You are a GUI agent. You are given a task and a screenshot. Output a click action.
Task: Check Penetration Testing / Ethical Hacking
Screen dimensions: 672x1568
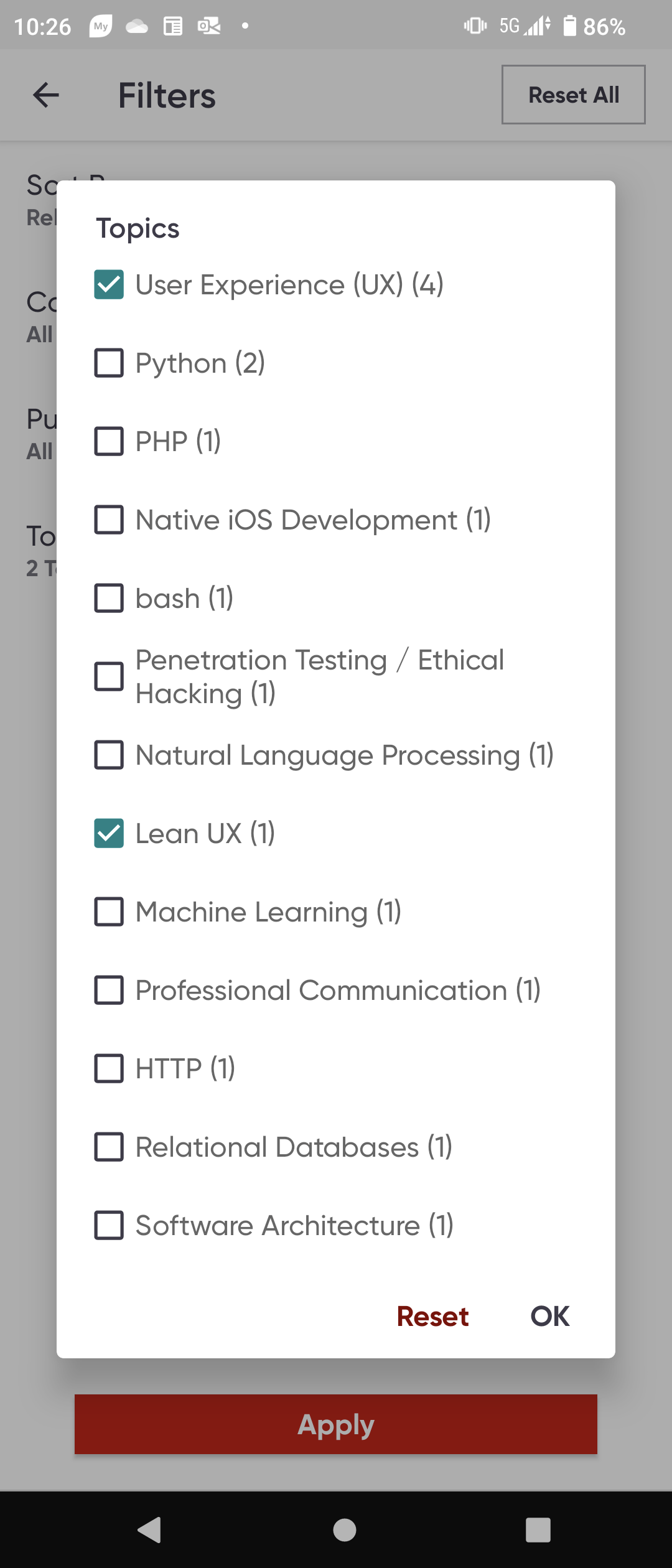point(109,676)
